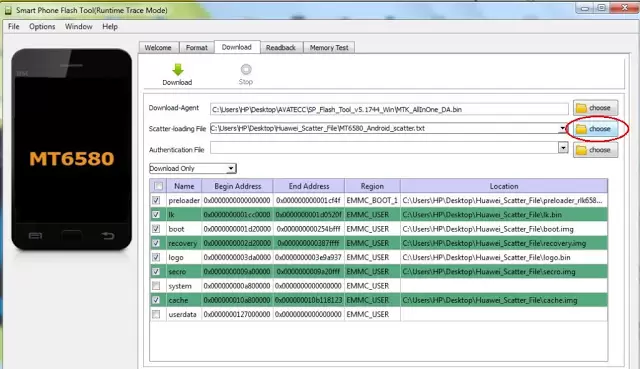Uncheck the preloader partition checkbox
Screen dimensions: 640x369
pyautogui.click(x=156, y=200)
